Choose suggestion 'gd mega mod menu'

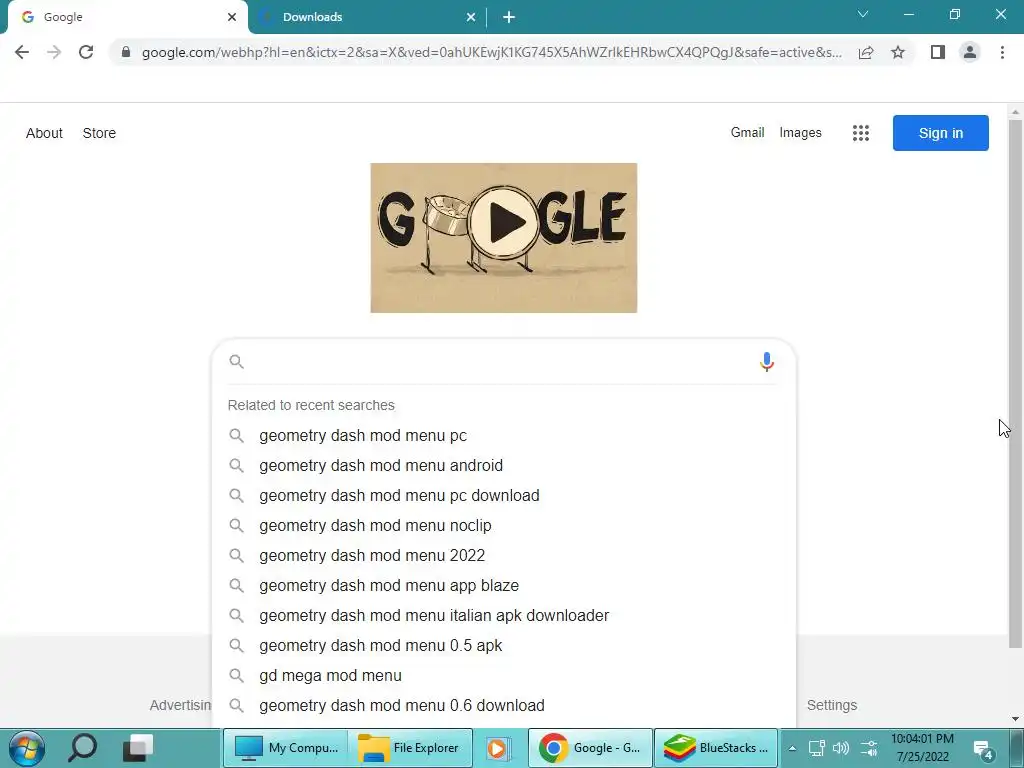[504, 676]
